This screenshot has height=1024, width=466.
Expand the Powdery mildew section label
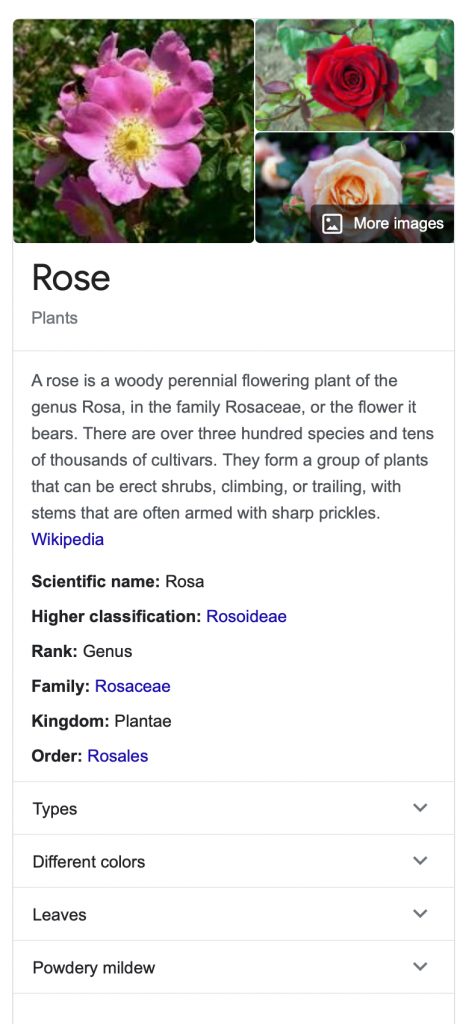(94, 968)
